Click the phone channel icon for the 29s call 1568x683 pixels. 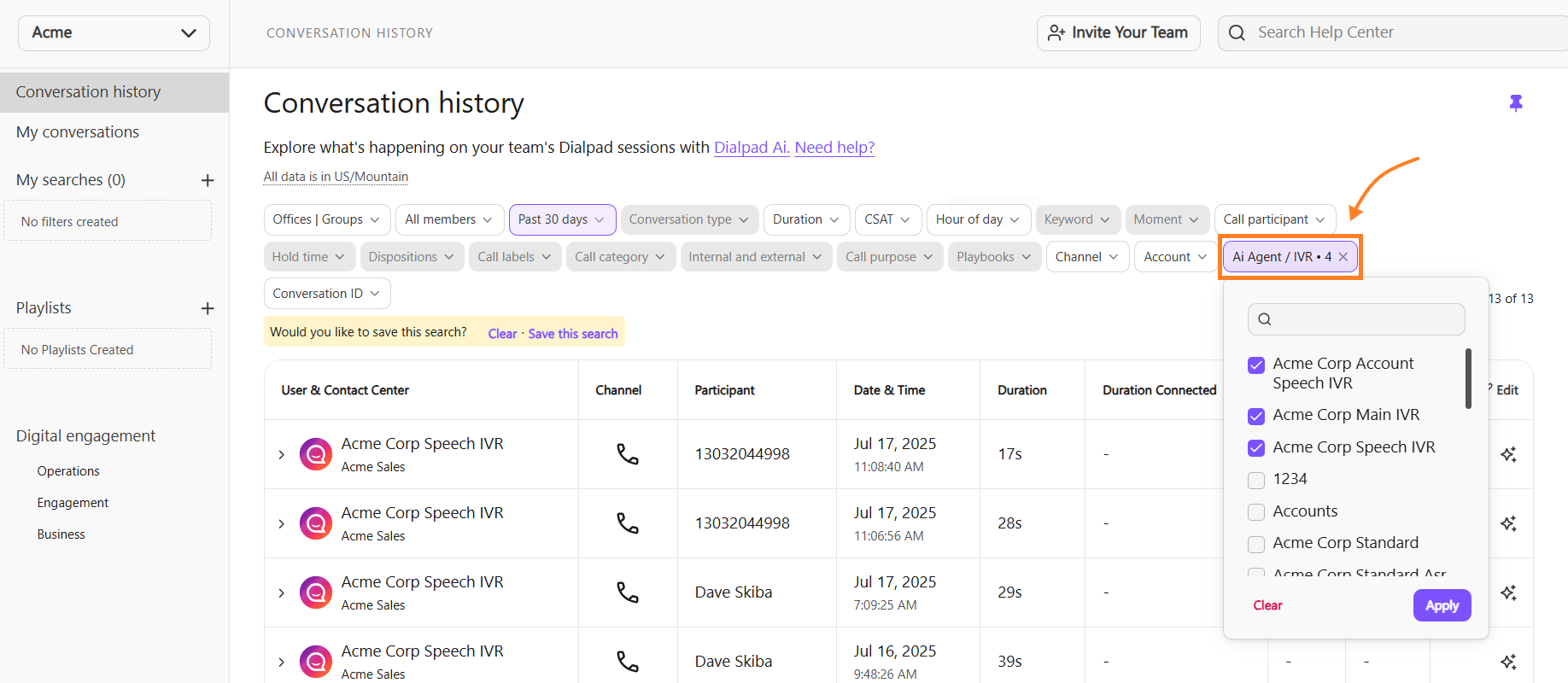(628, 593)
